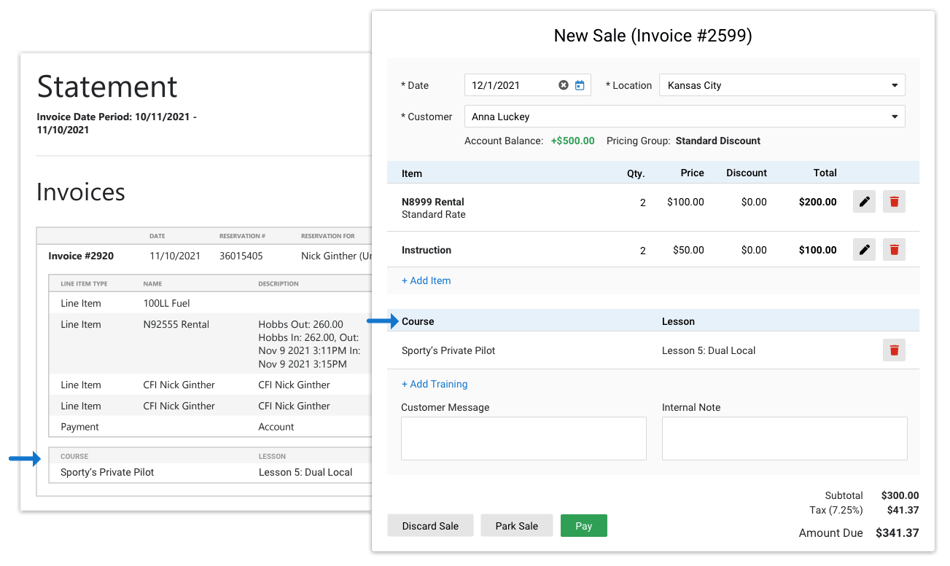Image resolution: width=950 pixels, height=566 pixels.
Task: Select the +$500.00 account balance value
Action: 573,141
